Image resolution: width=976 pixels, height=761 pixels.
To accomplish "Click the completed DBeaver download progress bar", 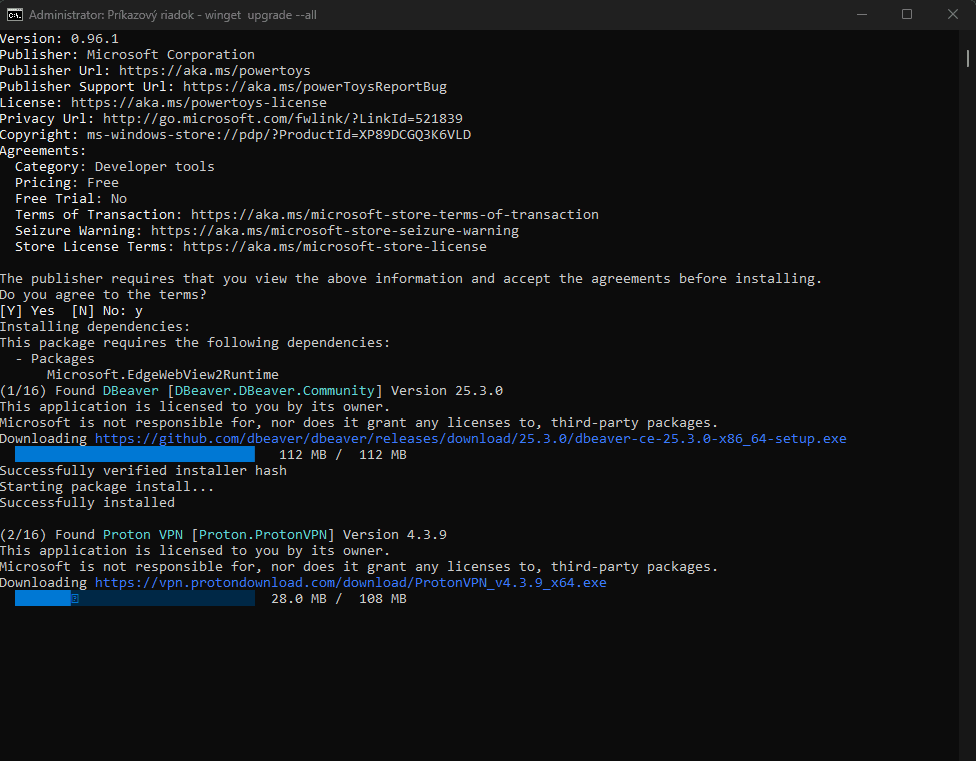I will pos(134,455).
